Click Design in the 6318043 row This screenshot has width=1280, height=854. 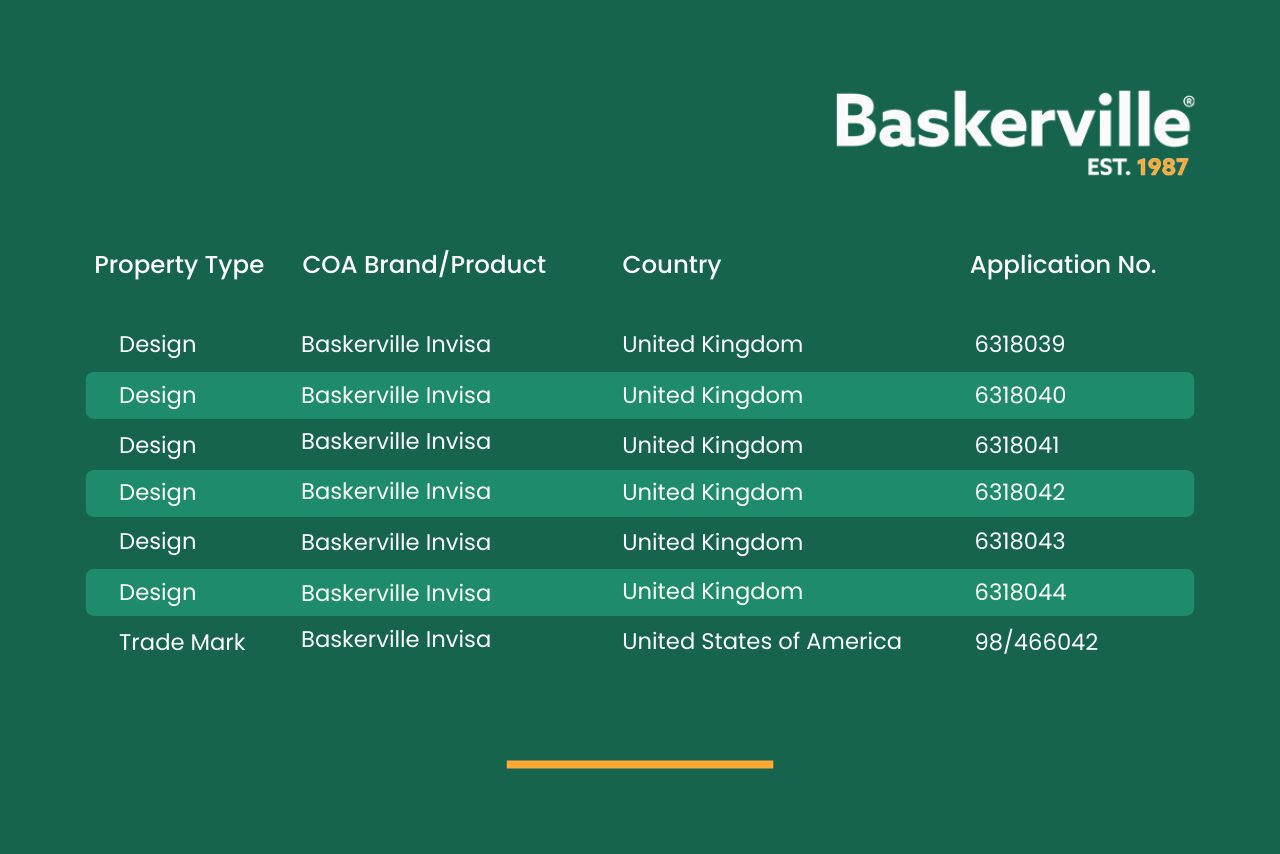coord(157,542)
